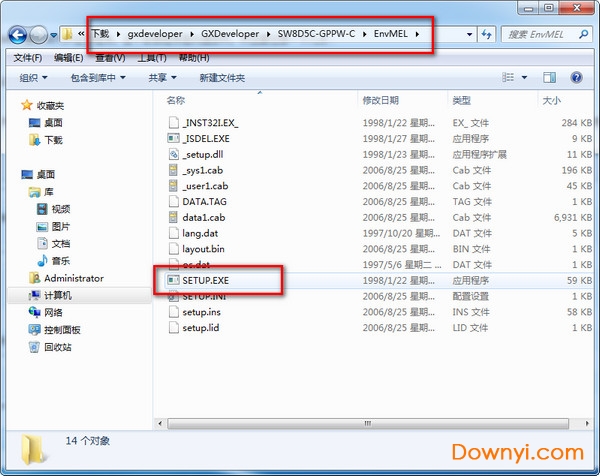Select the _ISDEL.EXE application icon

173,138
